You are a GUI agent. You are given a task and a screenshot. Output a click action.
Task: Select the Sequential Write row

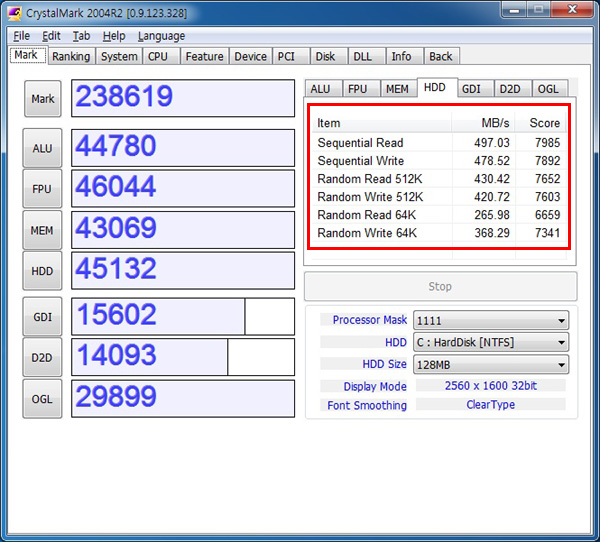[439, 161]
